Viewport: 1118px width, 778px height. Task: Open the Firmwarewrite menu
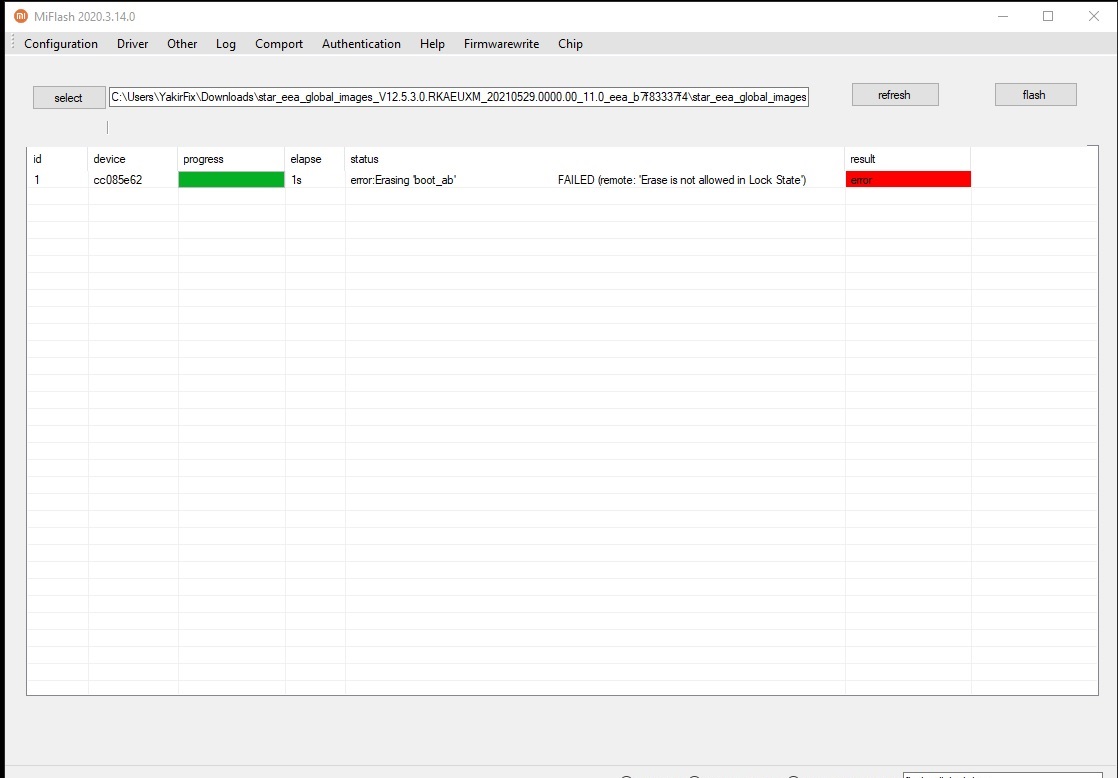(x=501, y=43)
